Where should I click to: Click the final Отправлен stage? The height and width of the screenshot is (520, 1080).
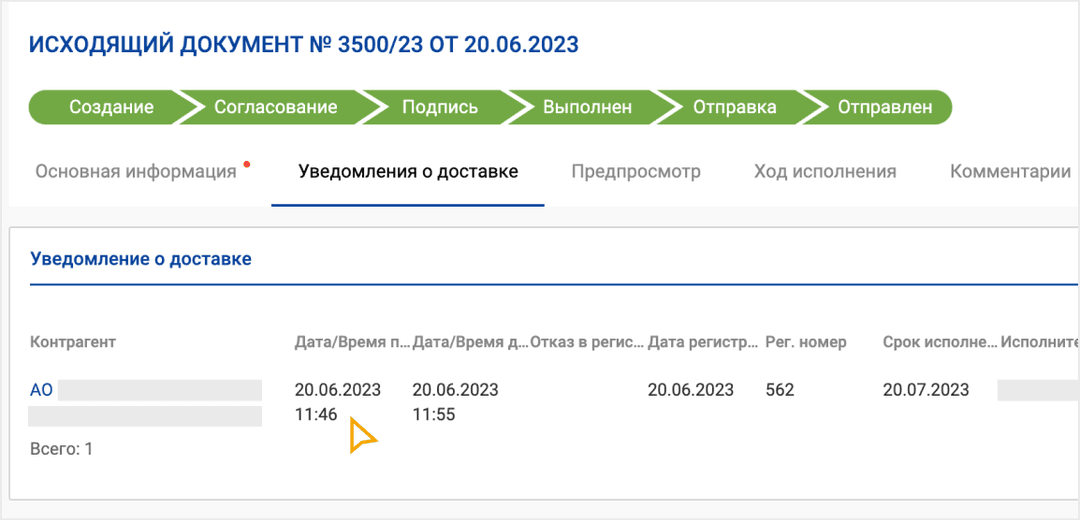[884, 107]
